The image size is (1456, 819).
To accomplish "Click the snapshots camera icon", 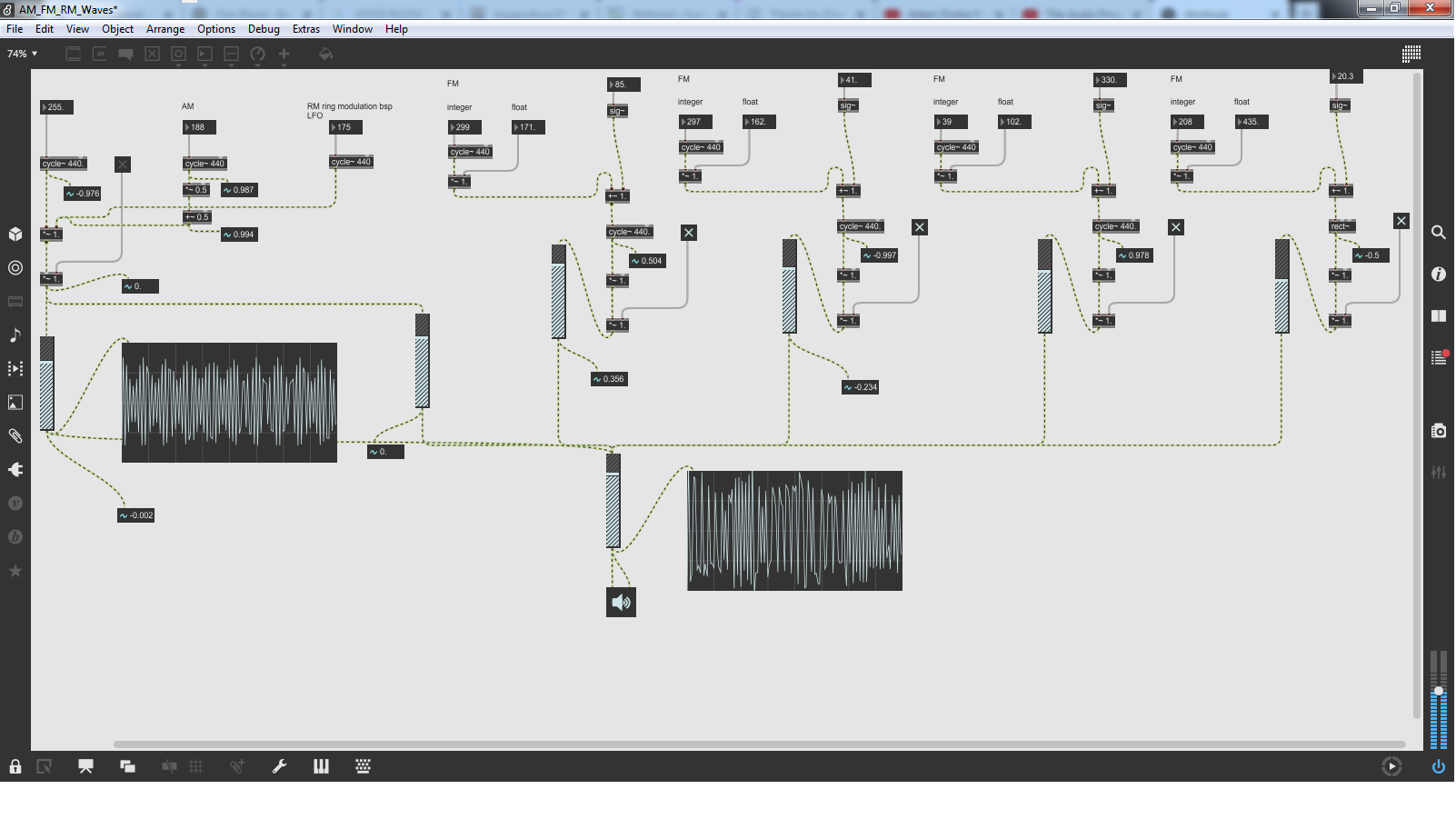I will click(x=1438, y=431).
